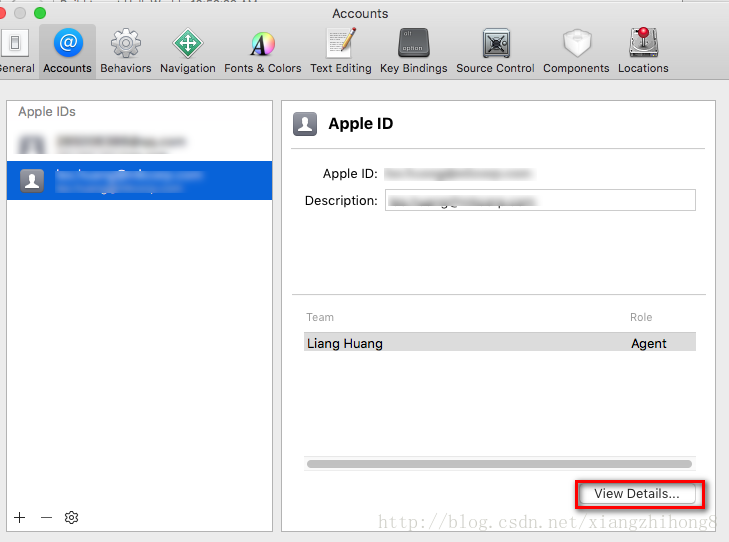
Task: Open the account actions gear menu
Action: (71, 517)
